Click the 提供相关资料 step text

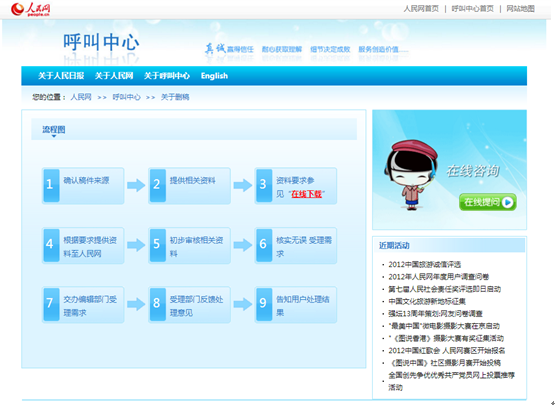(x=193, y=181)
